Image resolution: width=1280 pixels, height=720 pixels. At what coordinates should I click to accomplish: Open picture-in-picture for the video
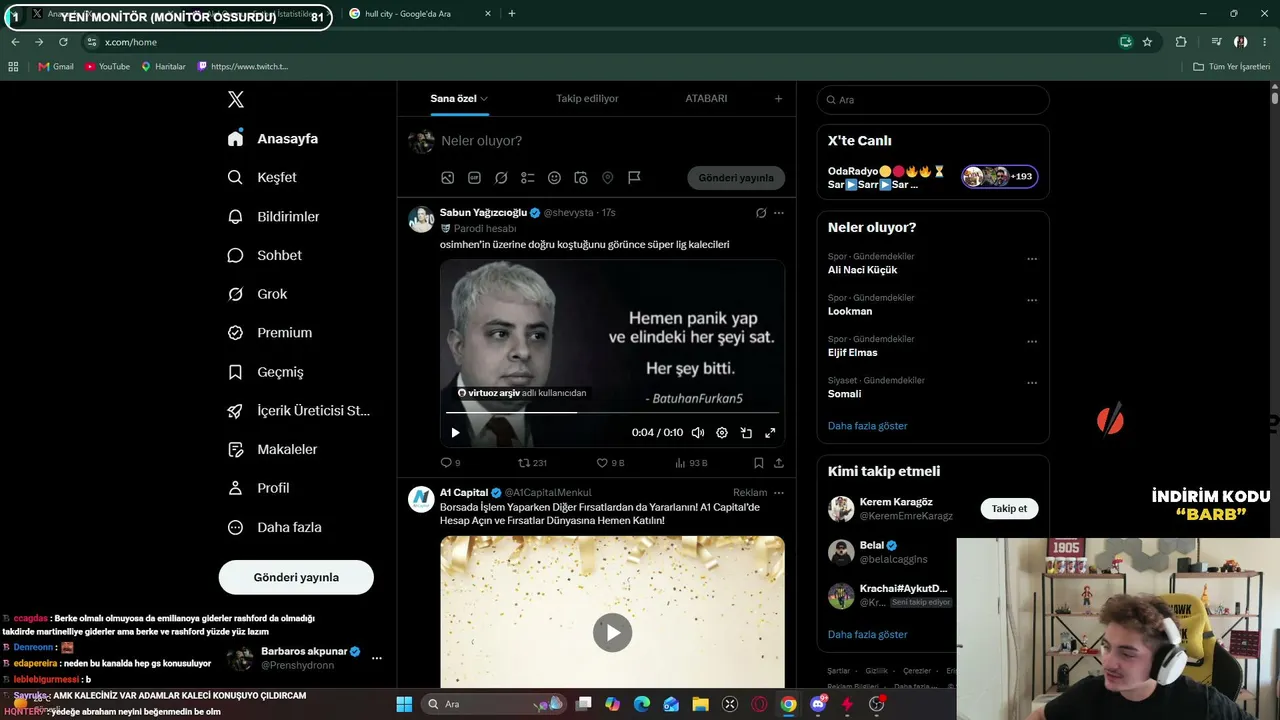pos(746,433)
